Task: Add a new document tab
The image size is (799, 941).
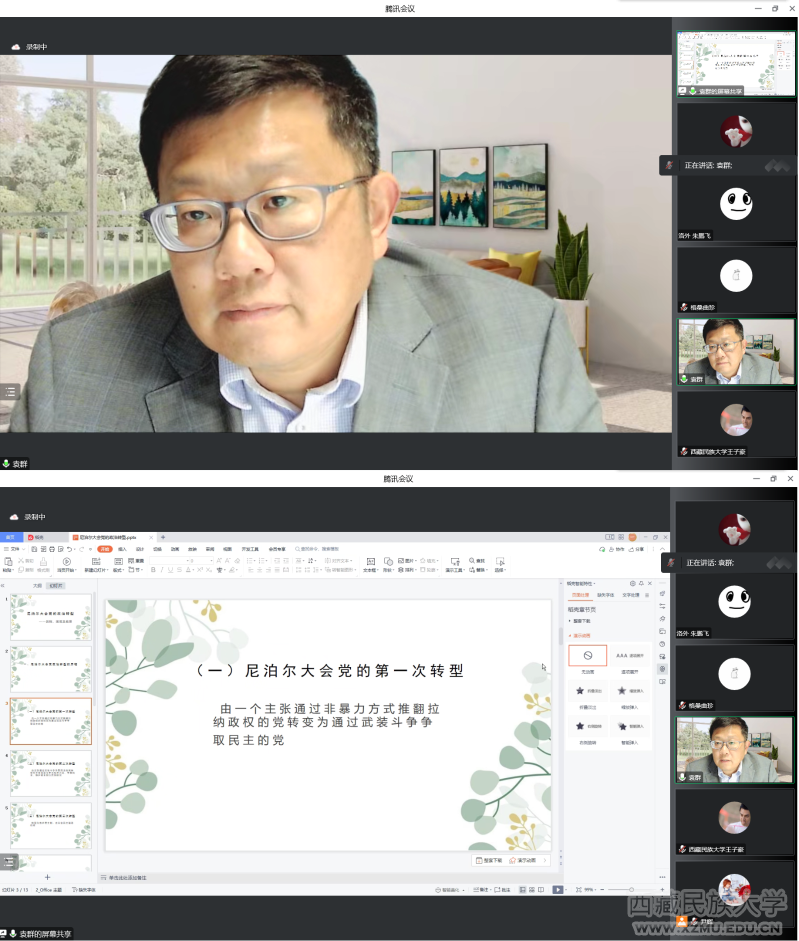Action: point(163,537)
